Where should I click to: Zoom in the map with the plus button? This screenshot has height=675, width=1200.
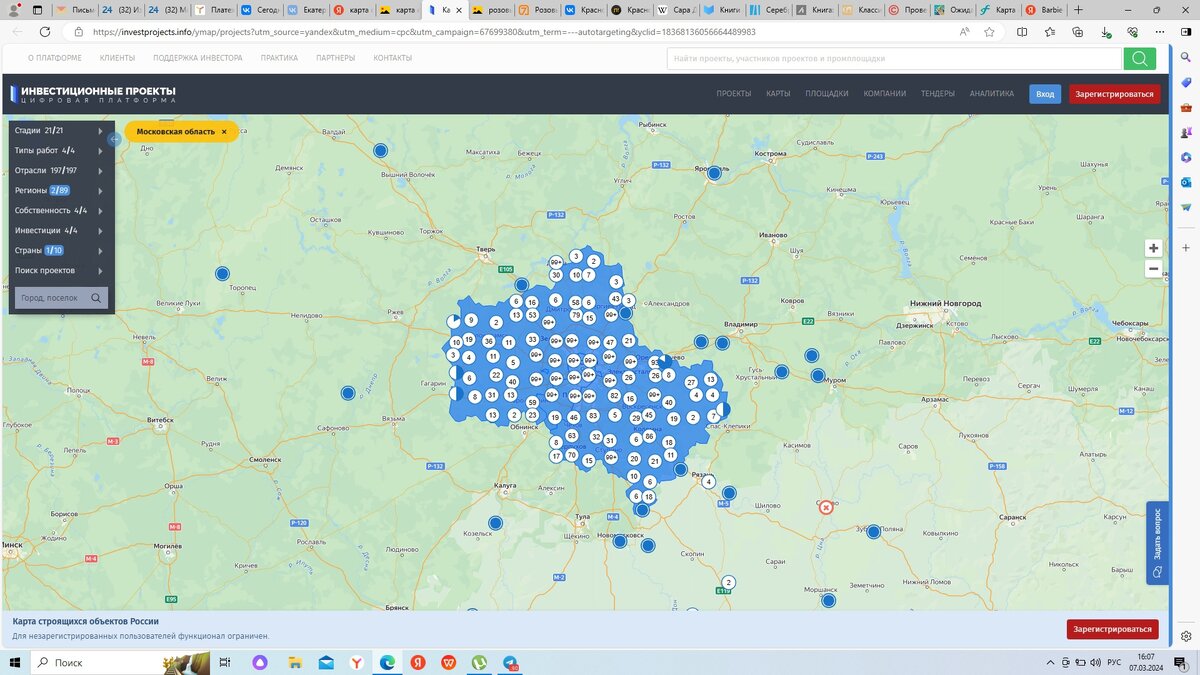(1153, 248)
